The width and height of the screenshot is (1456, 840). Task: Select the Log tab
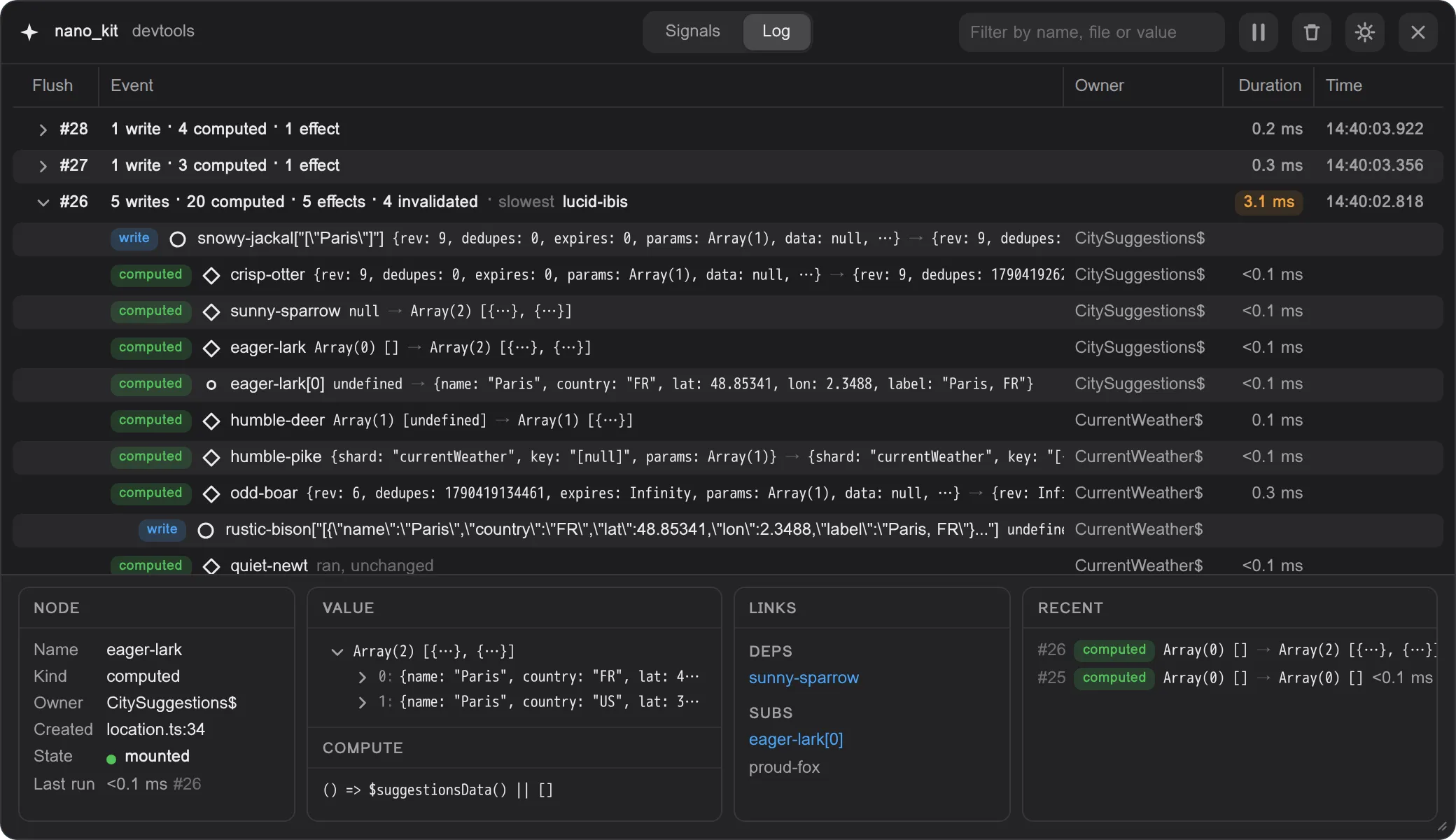776,31
